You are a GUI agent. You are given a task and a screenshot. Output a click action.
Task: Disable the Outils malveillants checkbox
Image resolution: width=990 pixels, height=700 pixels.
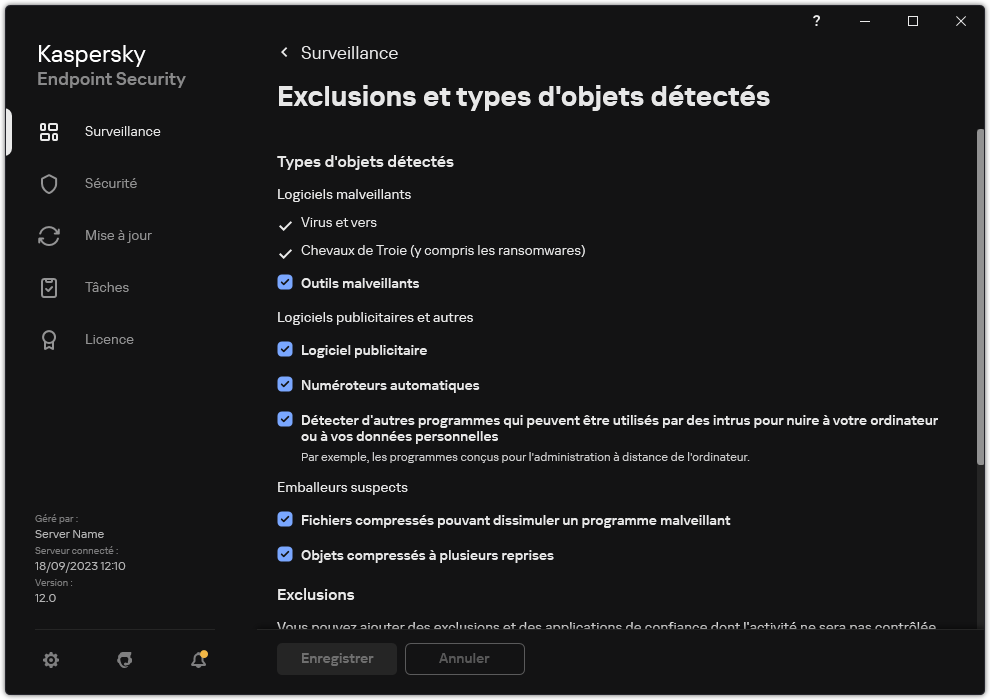(x=286, y=283)
